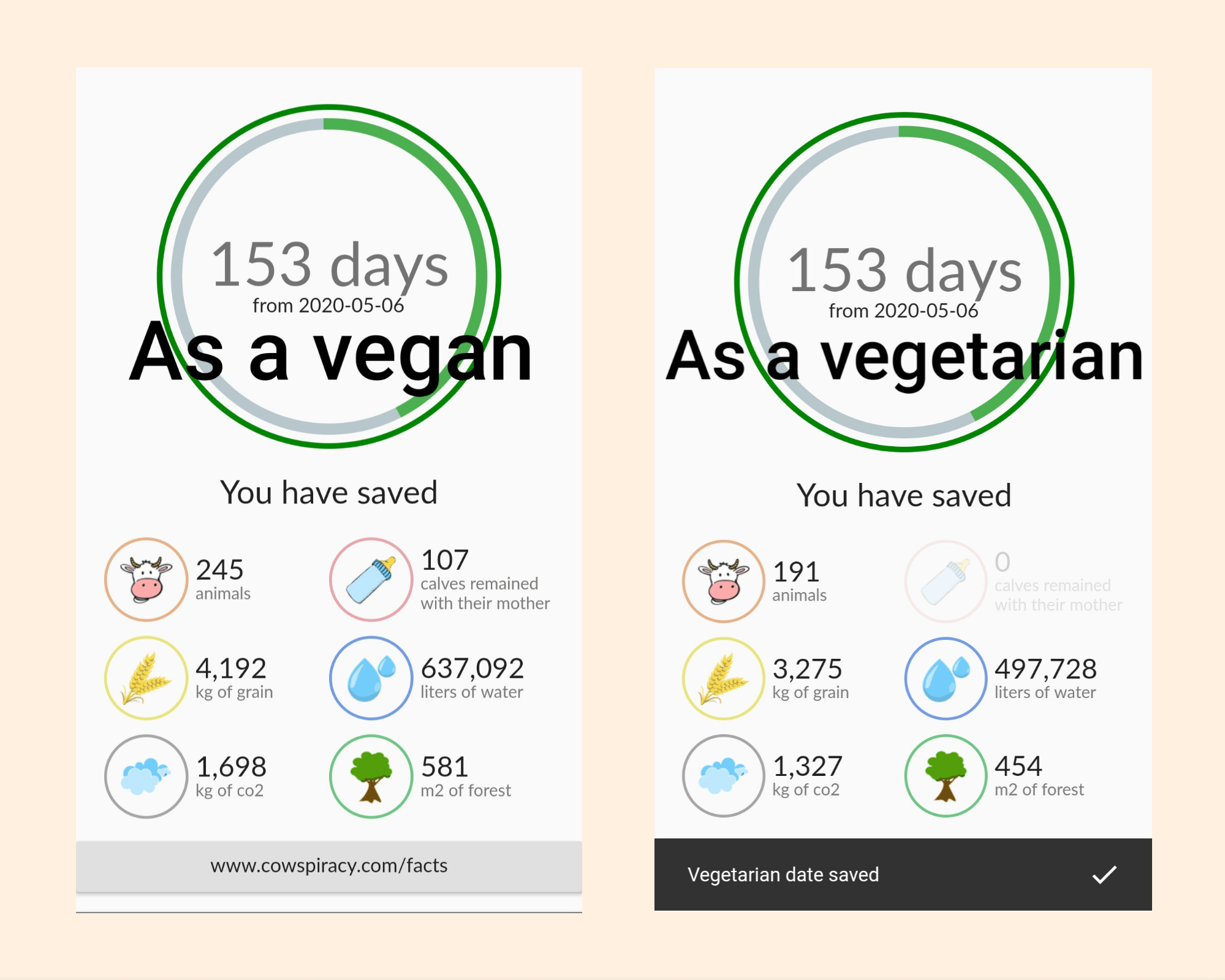Click the CO2 cloud icon on vegan panel
The image size is (1225, 980).
(x=145, y=776)
